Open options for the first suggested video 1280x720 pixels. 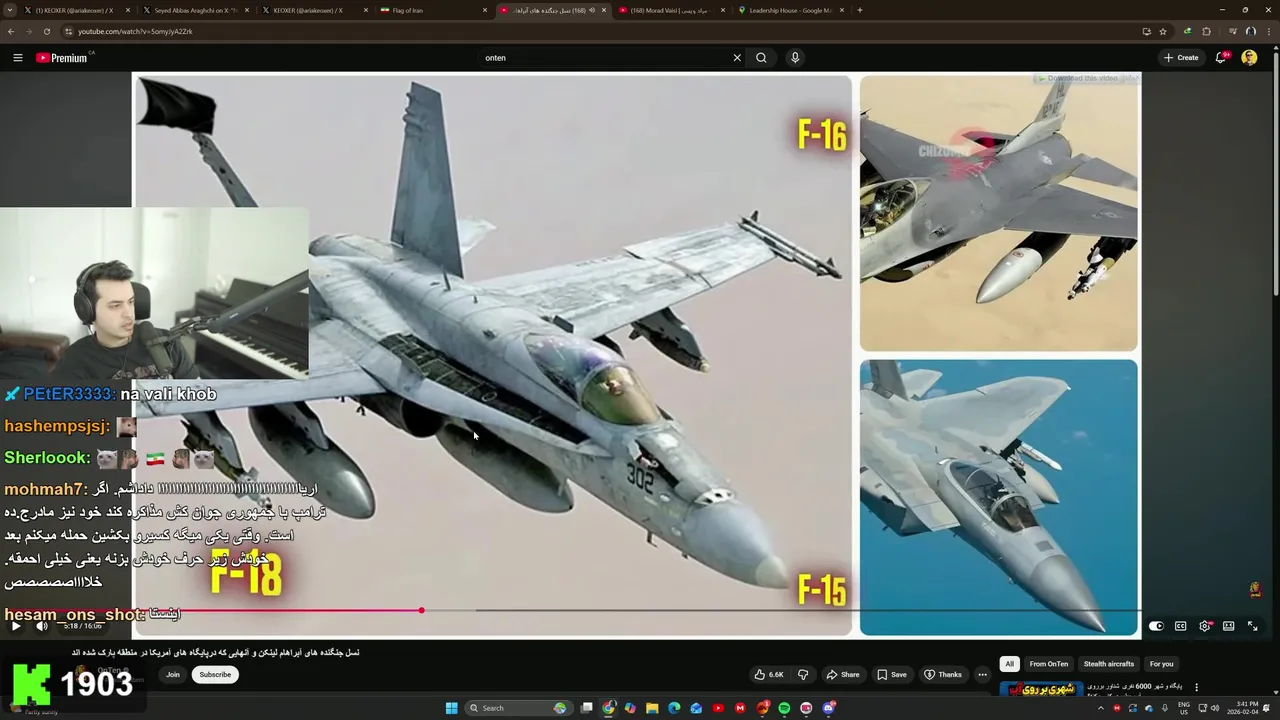click(1196, 687)
